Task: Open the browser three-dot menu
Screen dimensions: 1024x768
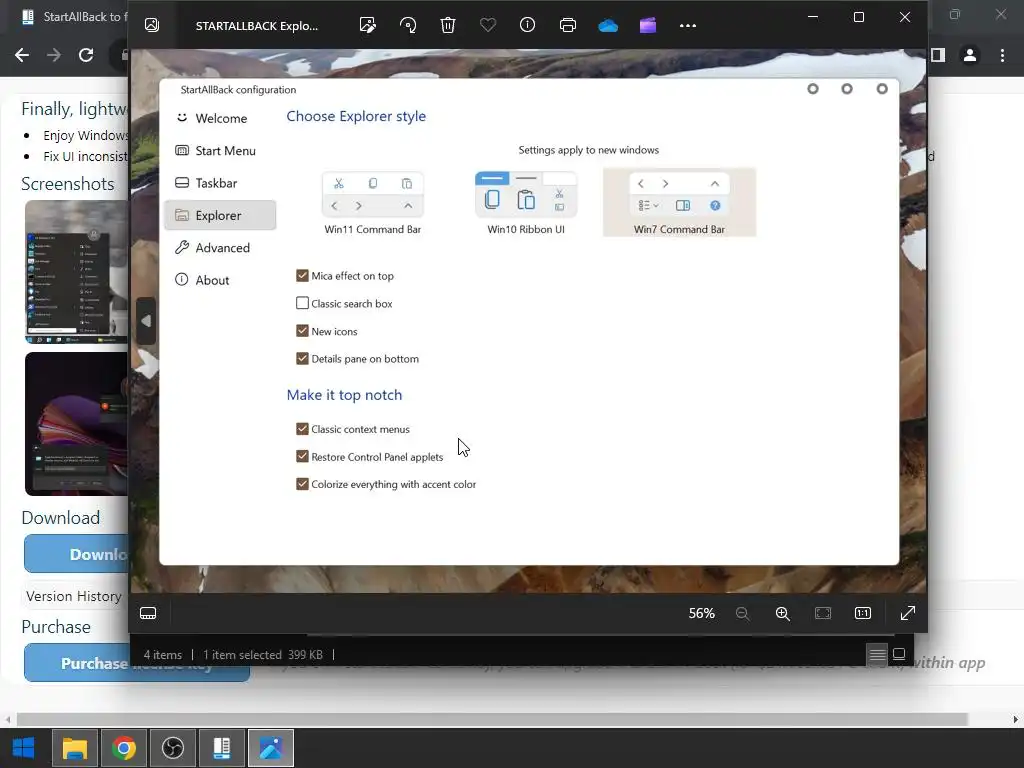Action: [x=1002, y=56]
